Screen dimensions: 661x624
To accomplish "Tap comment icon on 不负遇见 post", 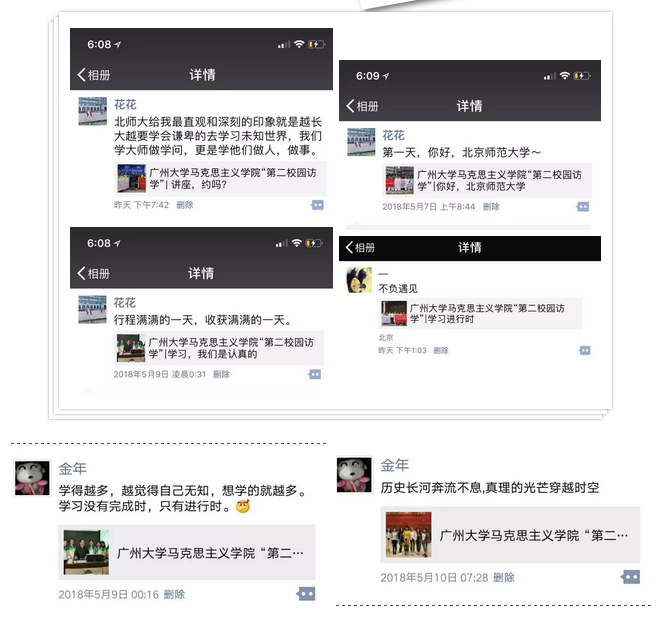I will [585, 350].
